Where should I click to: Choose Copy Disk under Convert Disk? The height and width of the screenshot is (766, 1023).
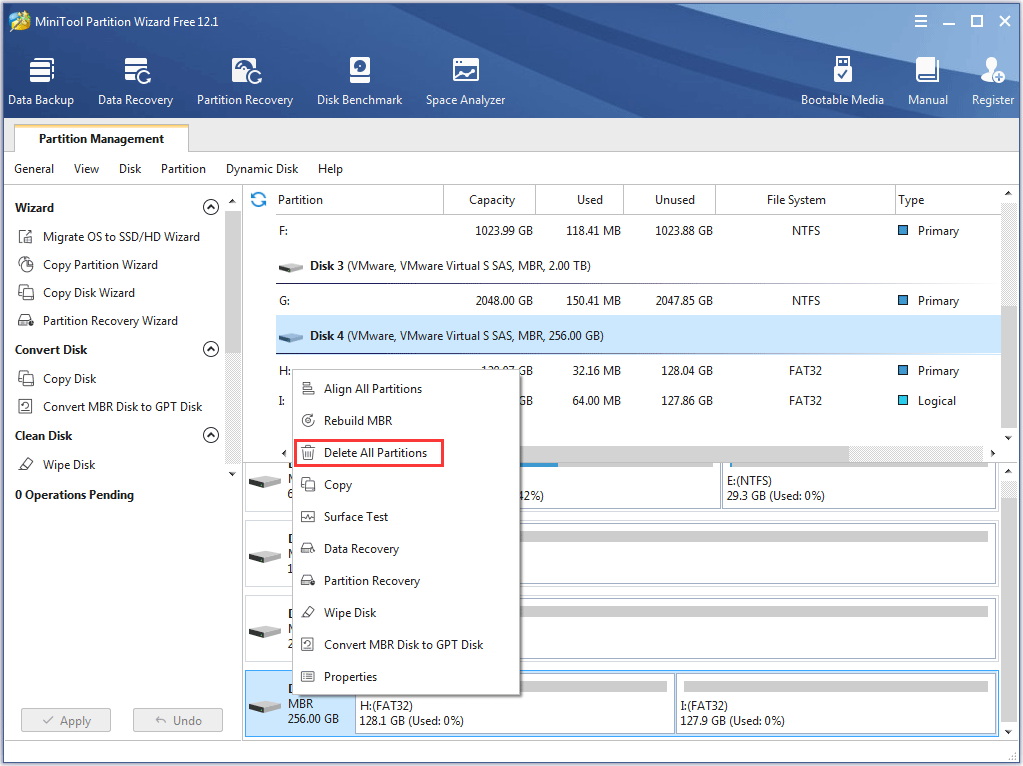tap(69, 379)
